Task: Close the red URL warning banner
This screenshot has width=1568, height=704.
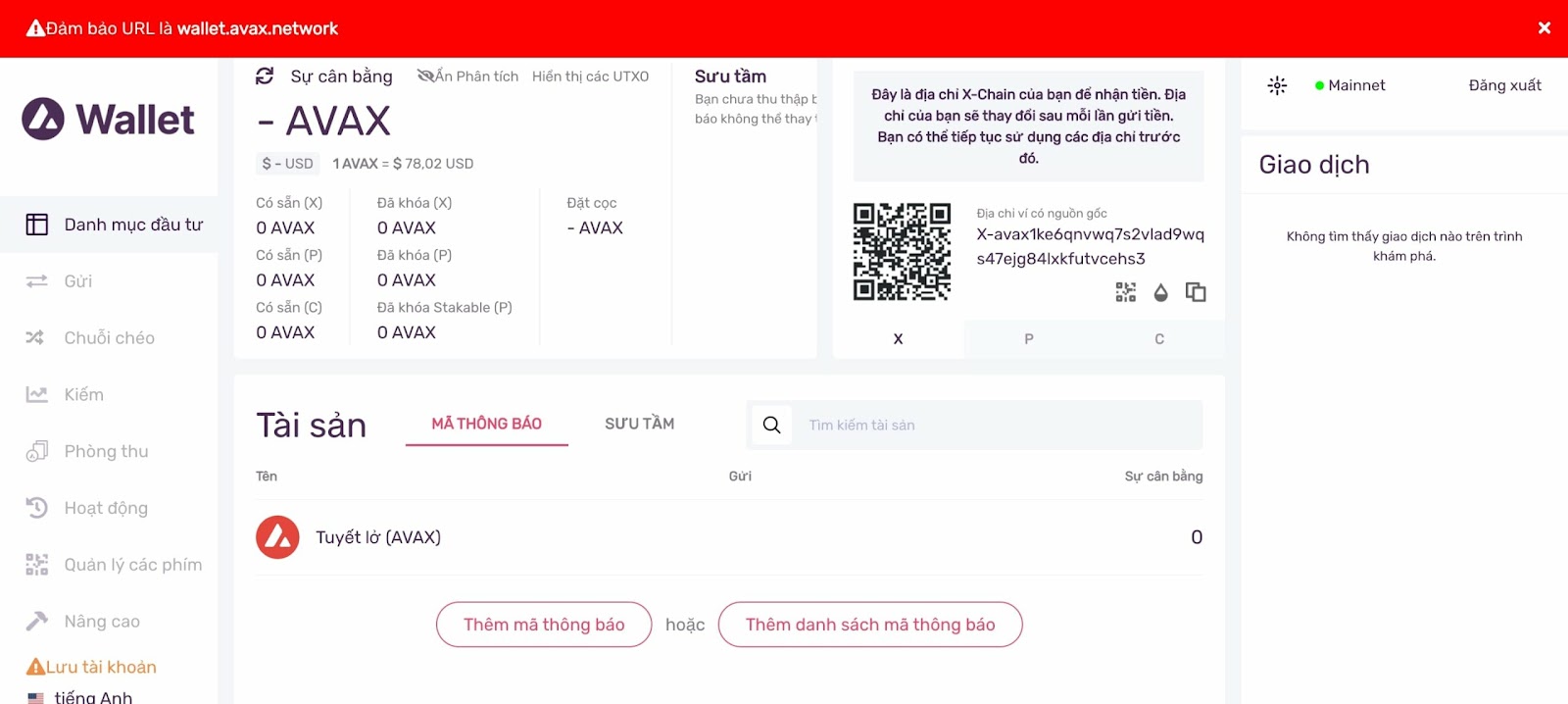Action: coord(1544,28)
